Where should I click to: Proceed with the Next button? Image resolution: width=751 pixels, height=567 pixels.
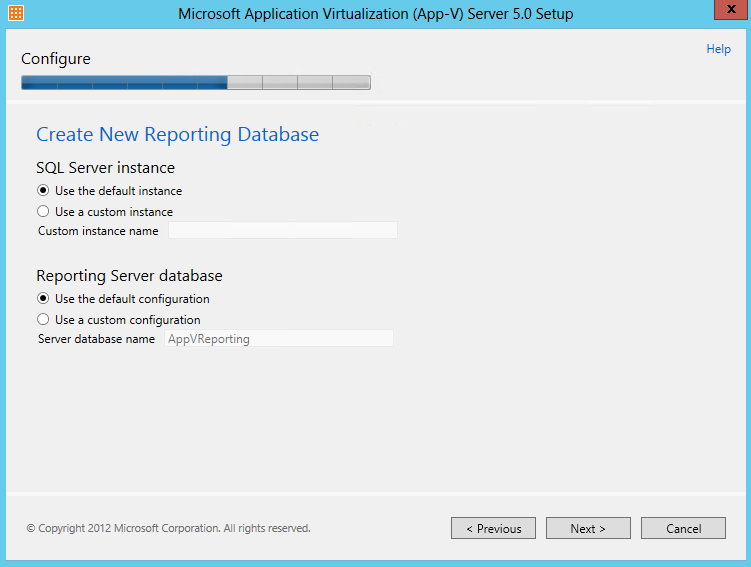point(588,528)
